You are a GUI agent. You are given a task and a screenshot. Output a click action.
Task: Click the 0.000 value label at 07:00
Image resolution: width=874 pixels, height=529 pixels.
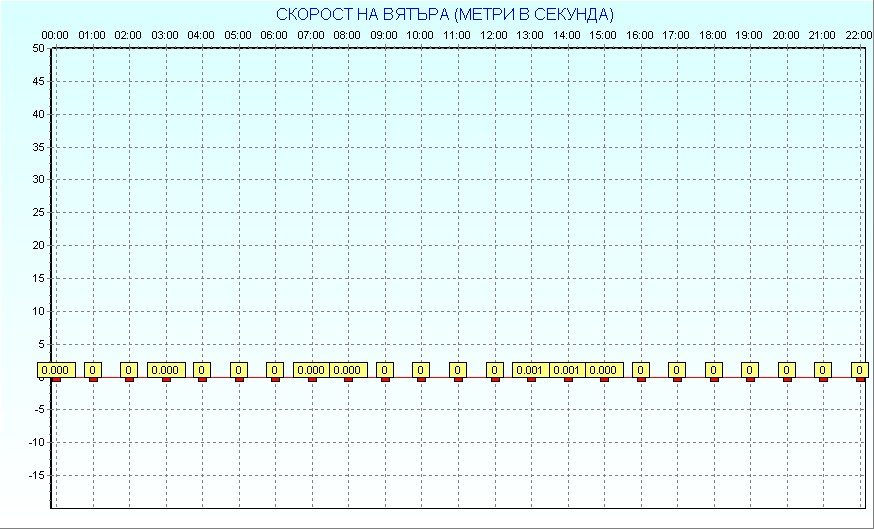point(311,370)
